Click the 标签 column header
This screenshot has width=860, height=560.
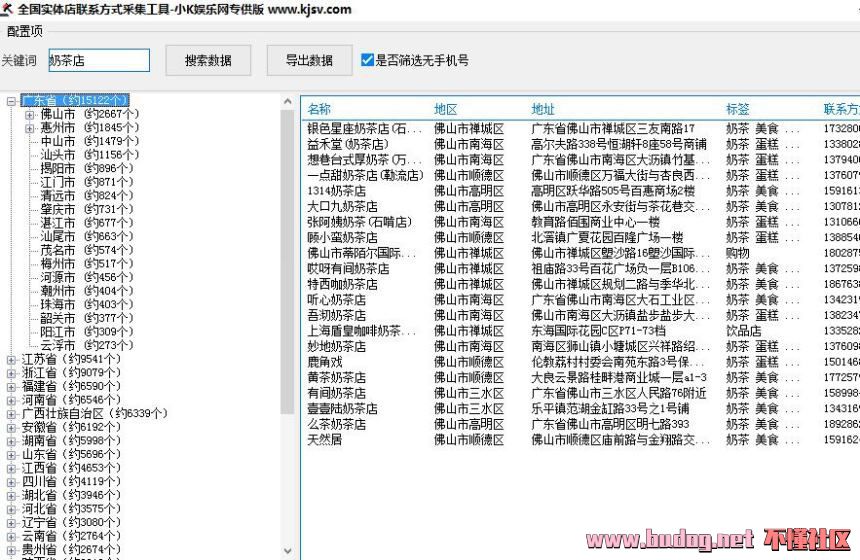(x=737, y=109)
